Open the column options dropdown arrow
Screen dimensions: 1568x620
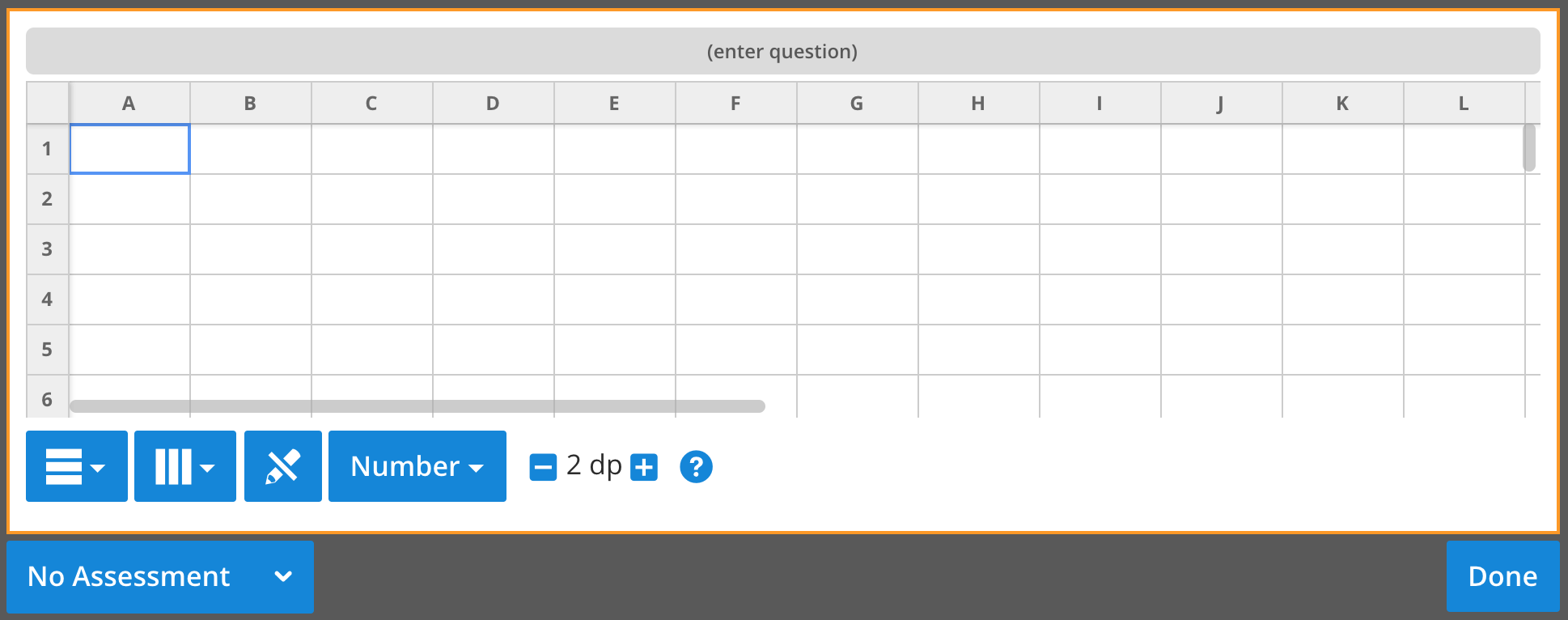tap(209, 469)
